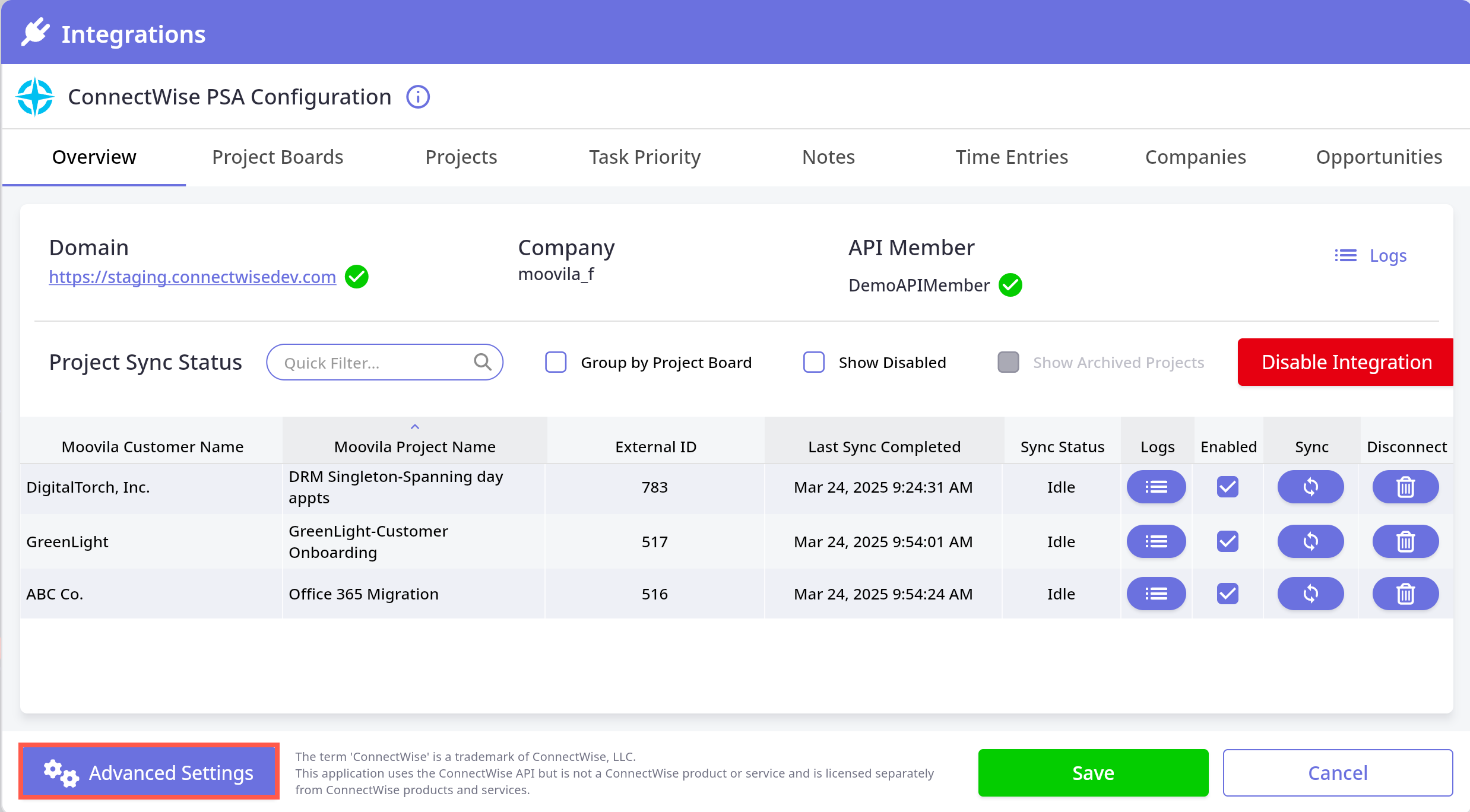Open logs for the ABC Co. row
The width and height of the screenshot is (1470, 812).
pyautogui.click(x=1156, y=594)
